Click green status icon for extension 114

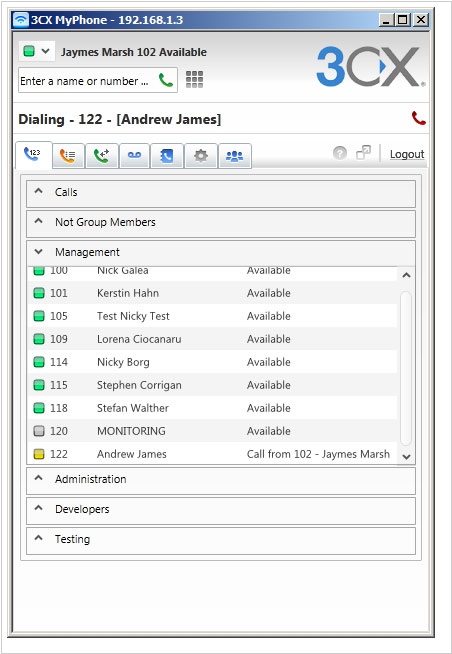(x=39, y=362)
